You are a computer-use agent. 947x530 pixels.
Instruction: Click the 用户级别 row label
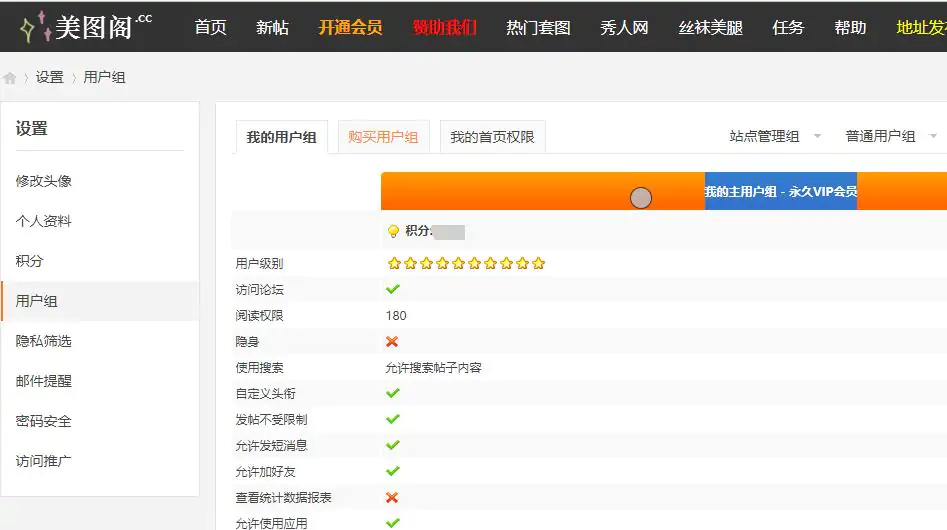[259, 264]
